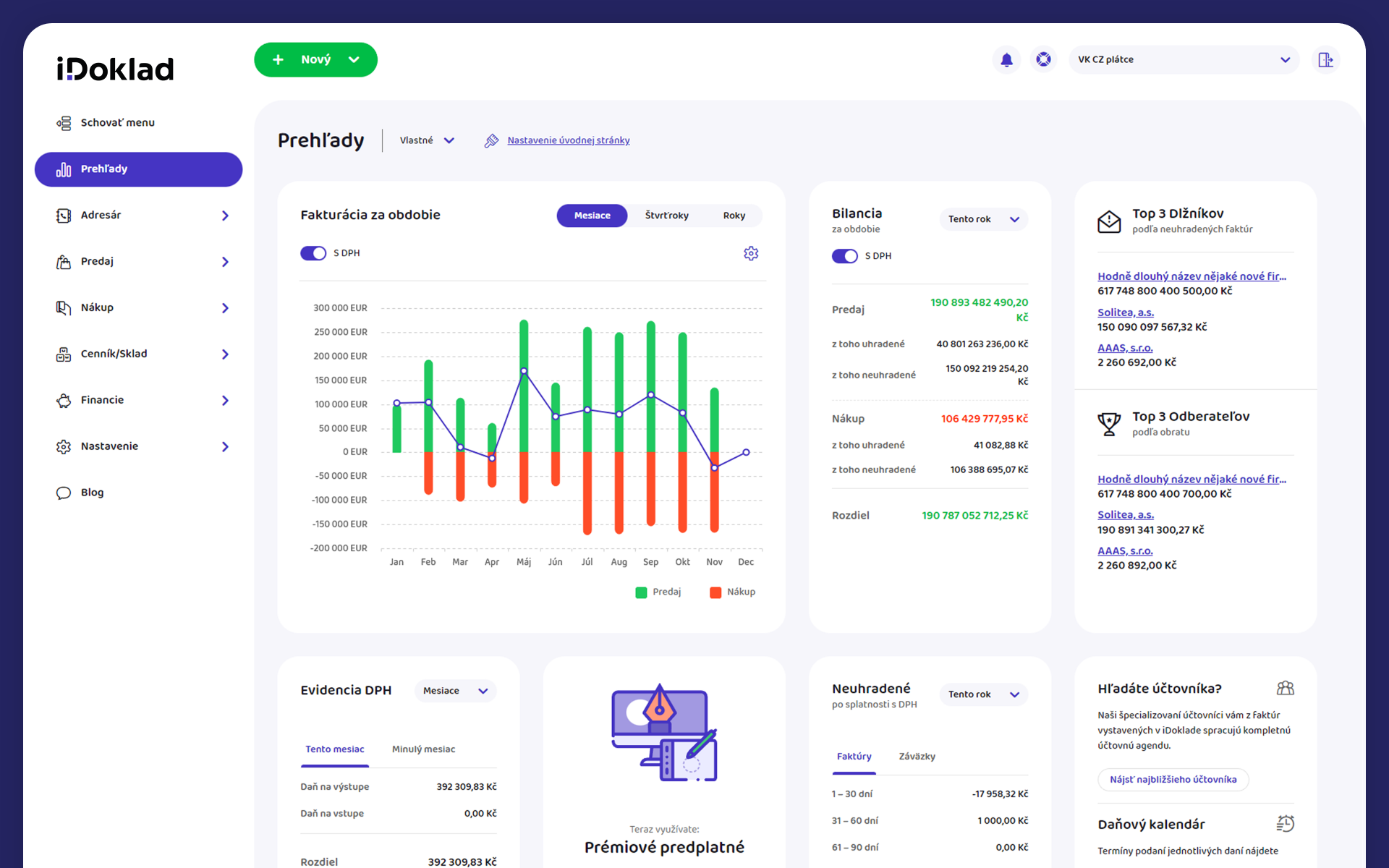Expand the Mesiace dropdown in Evidencia DPH
1389x868 pixels.
pyautogui.click(x=455, y=691)
